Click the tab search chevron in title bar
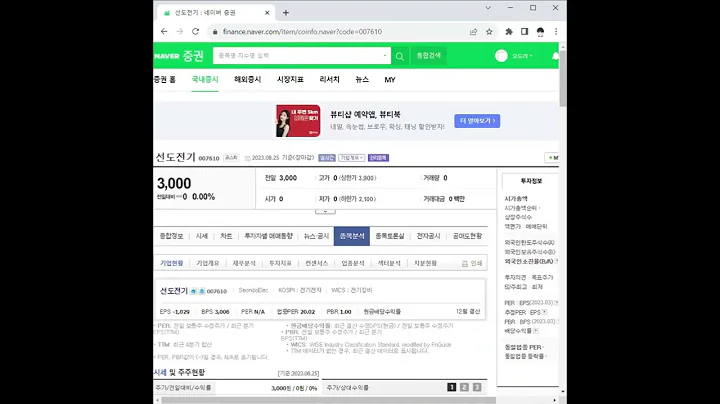 click(488, 8)
